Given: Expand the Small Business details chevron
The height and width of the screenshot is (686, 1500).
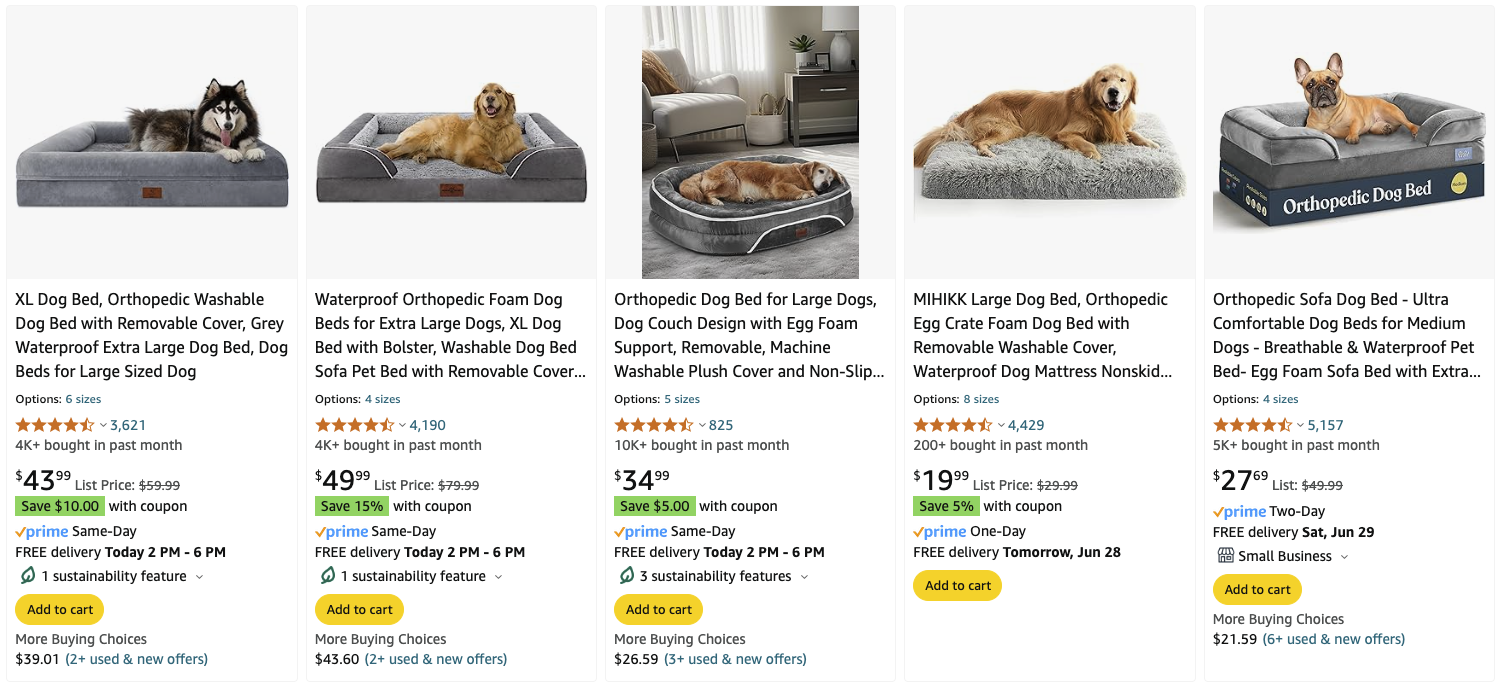Looking at the screenshot, I should (1344, 557).
